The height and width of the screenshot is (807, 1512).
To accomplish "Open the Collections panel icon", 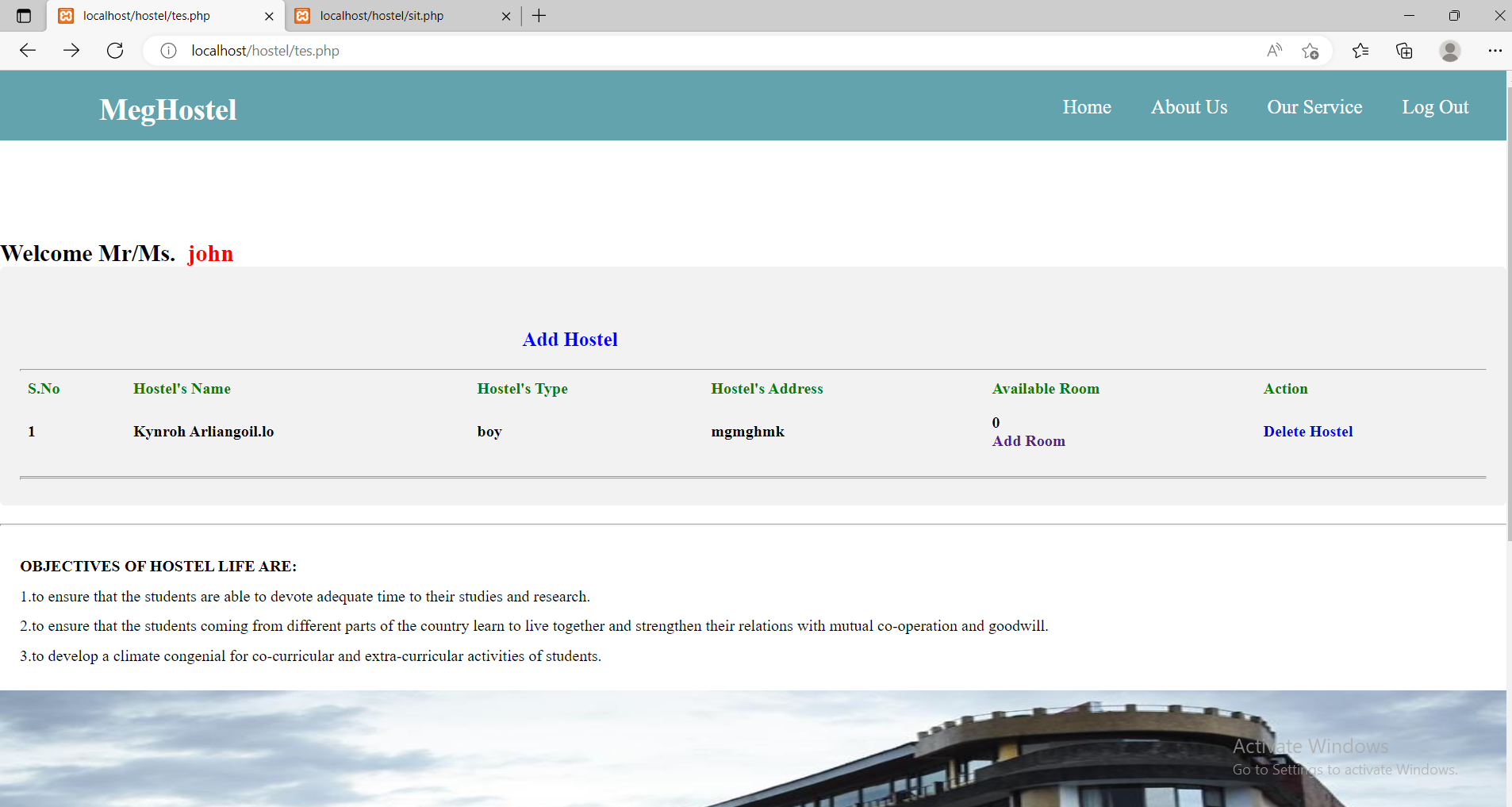I will [x=1403, y=50].
